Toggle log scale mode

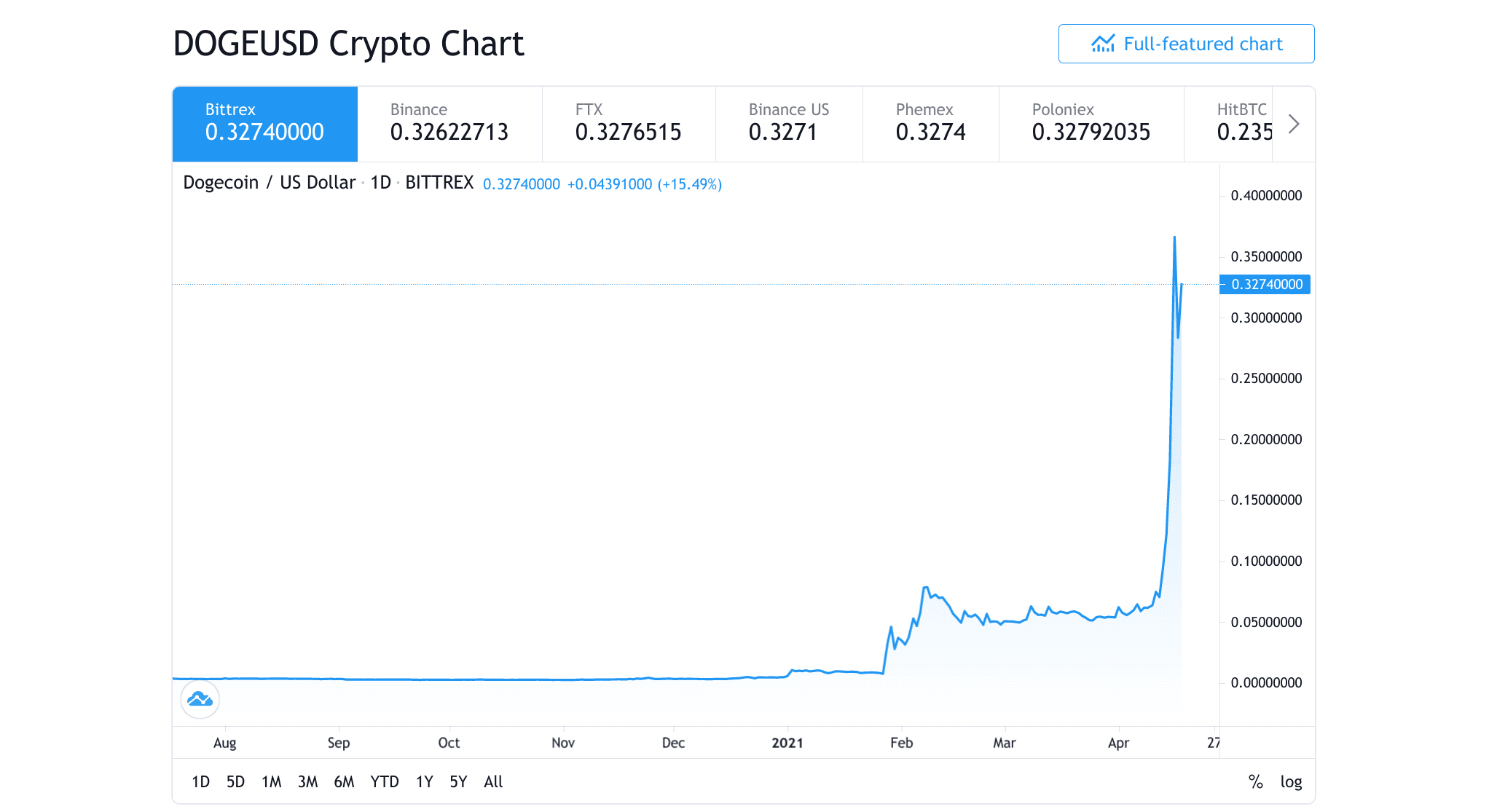(x=1291, y=781)
